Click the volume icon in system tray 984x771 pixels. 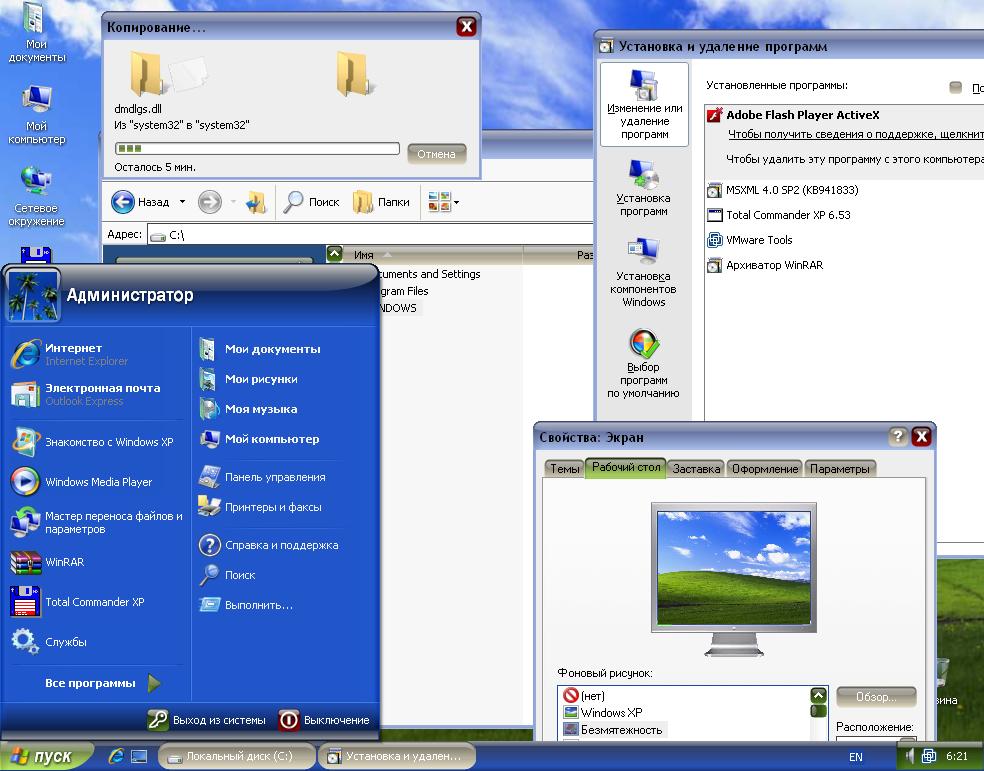point(910,757)
